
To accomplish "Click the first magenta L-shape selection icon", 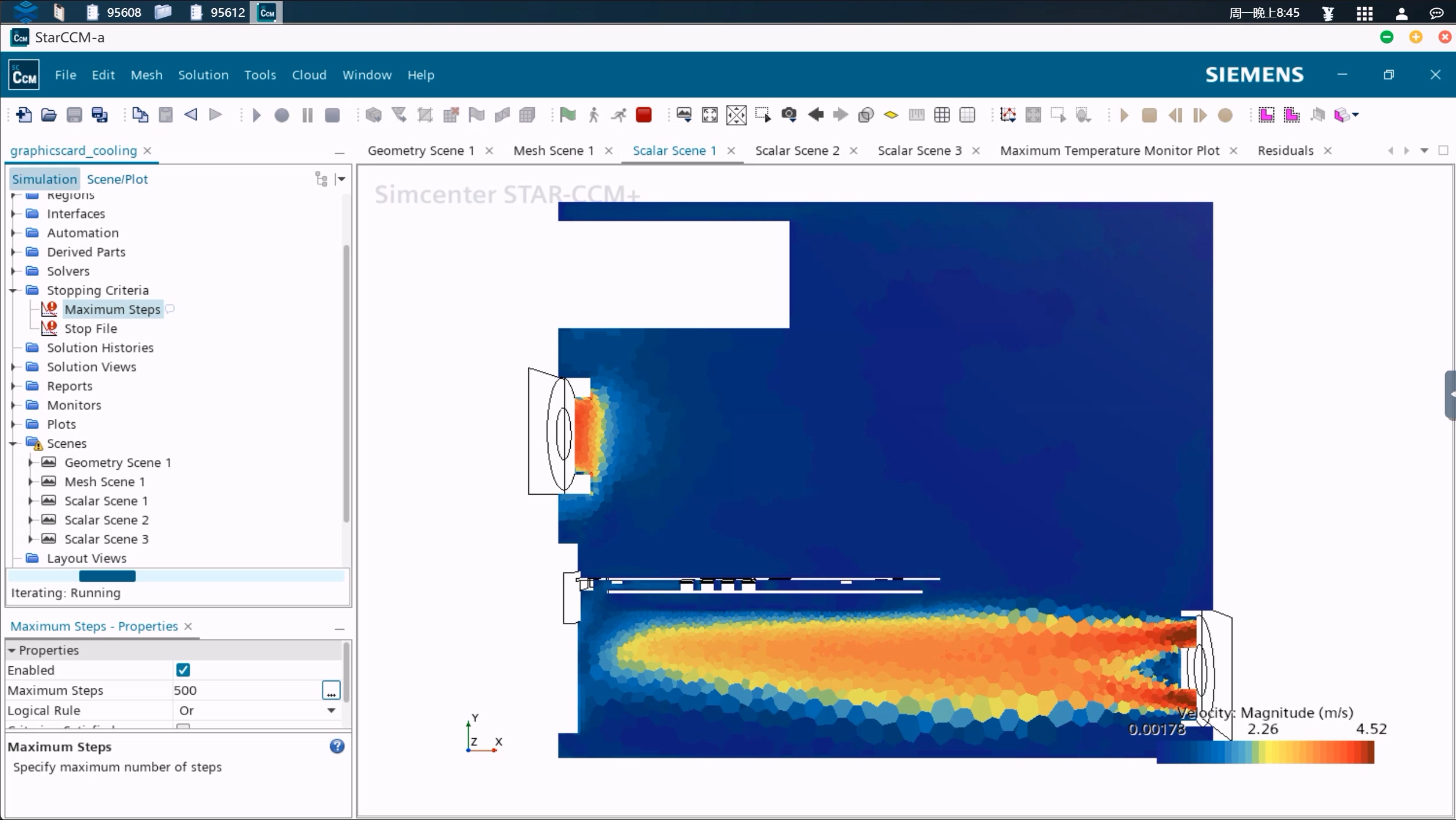I will pos(1266,115).
